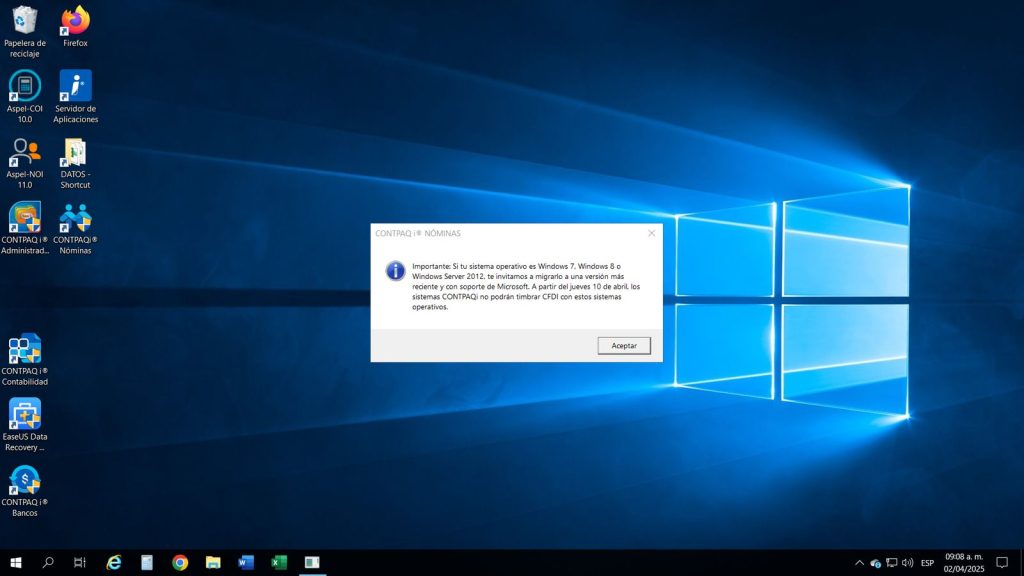Open the Action Center notifications icon
Screen dimensions: 1024x576
1002,562
